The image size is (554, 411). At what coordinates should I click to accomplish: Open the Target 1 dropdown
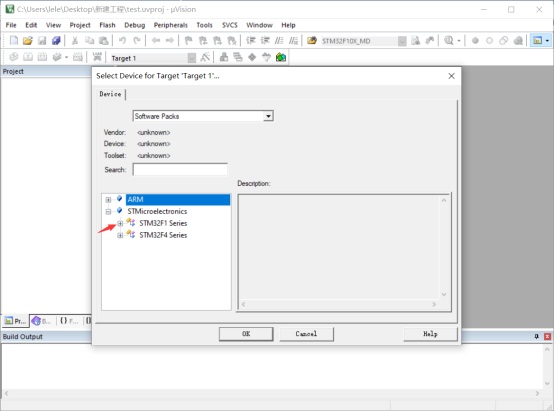pyautogui.click(x=191, y=58)
